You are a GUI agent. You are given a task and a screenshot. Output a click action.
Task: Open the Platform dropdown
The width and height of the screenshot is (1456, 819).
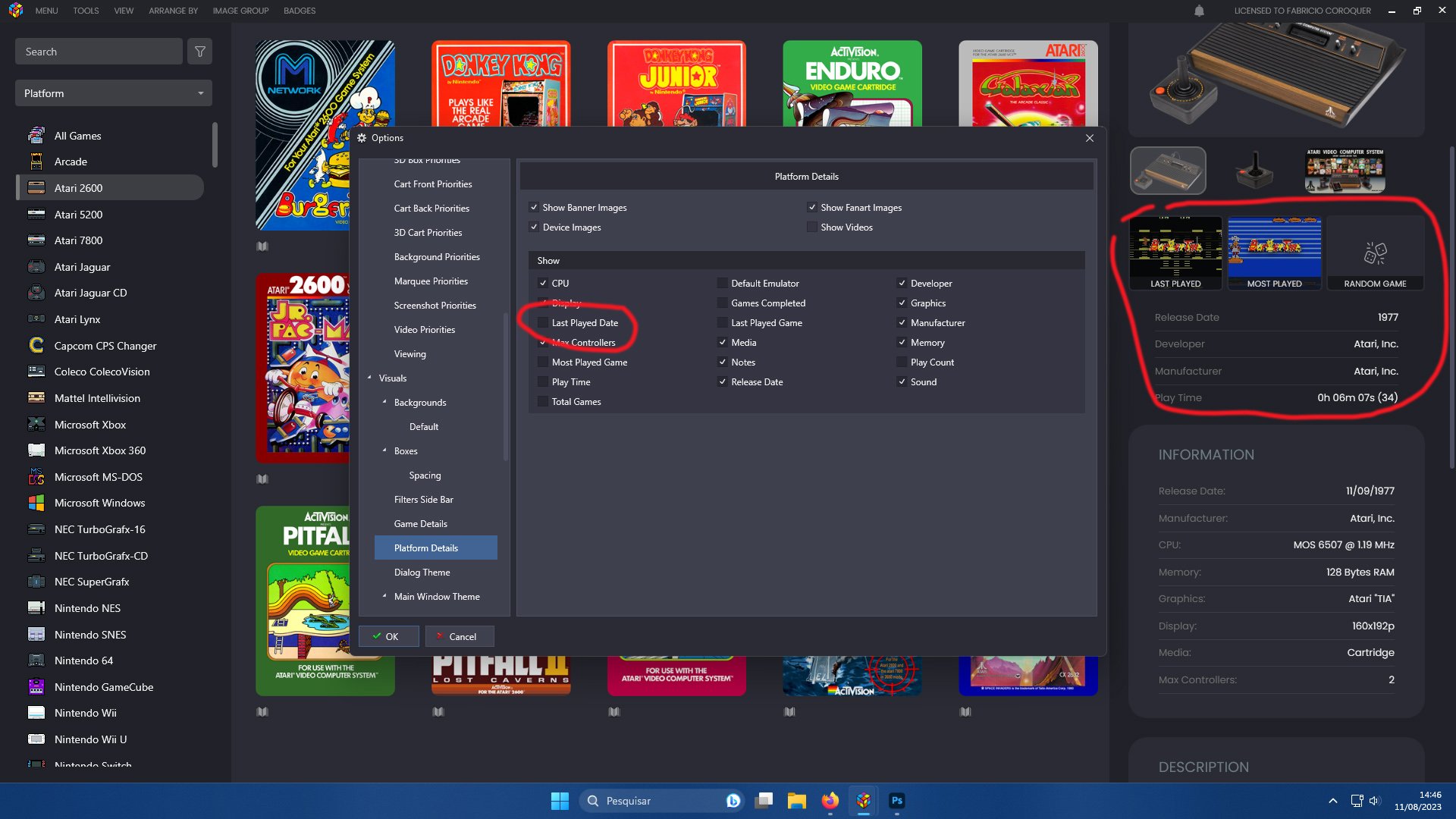[x=114, y=93]
